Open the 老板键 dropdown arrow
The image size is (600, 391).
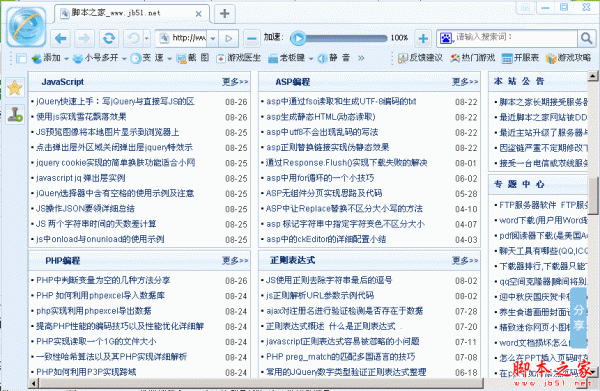click(311, 59)
